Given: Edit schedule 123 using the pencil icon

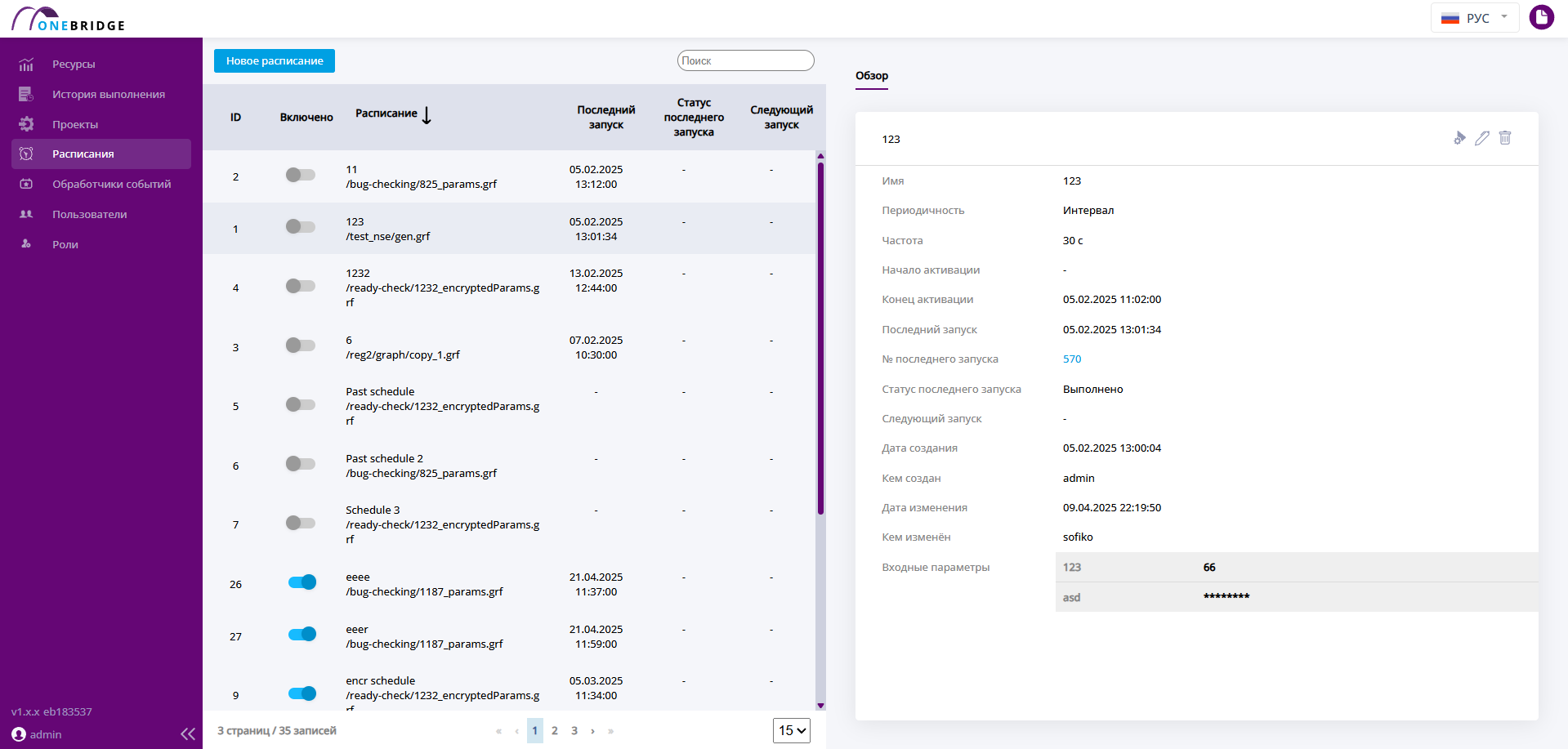Looking at the screenshot, I should [1482, 138].
